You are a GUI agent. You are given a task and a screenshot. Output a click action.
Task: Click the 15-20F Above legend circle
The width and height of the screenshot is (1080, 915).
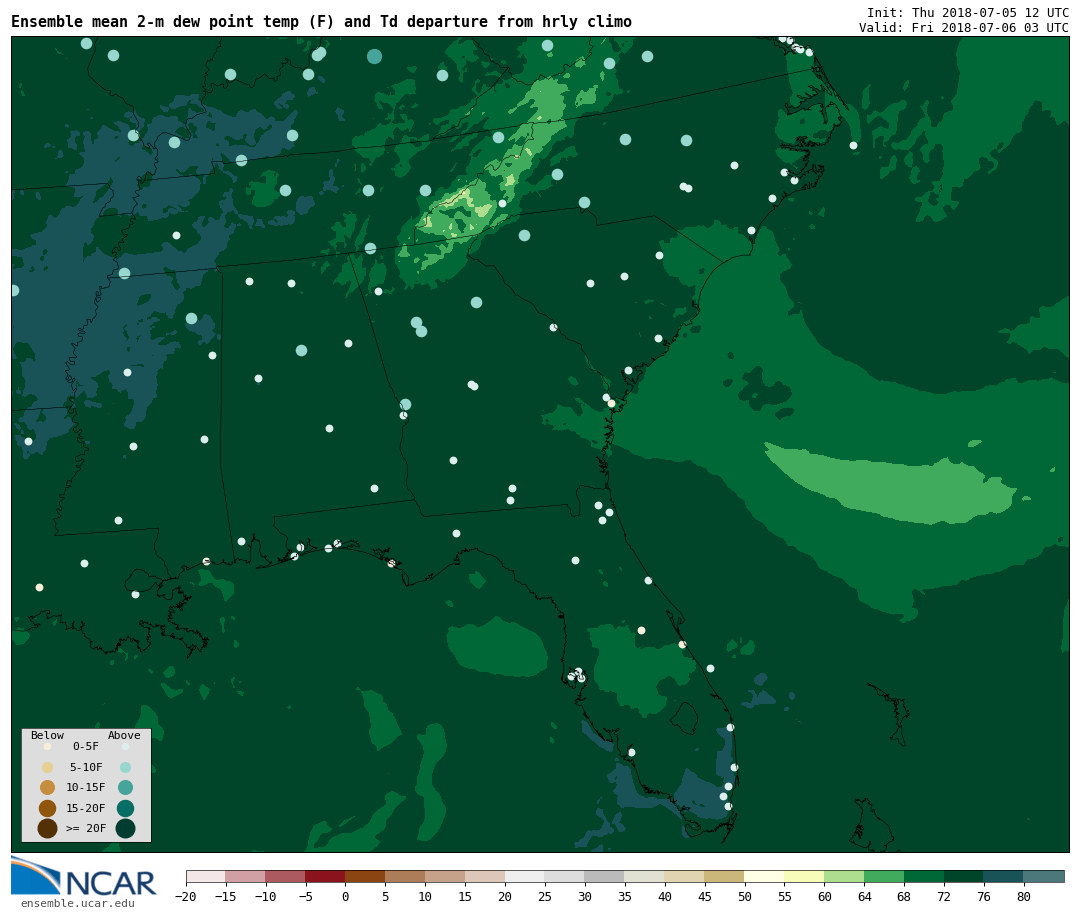[x=125, y=808]
